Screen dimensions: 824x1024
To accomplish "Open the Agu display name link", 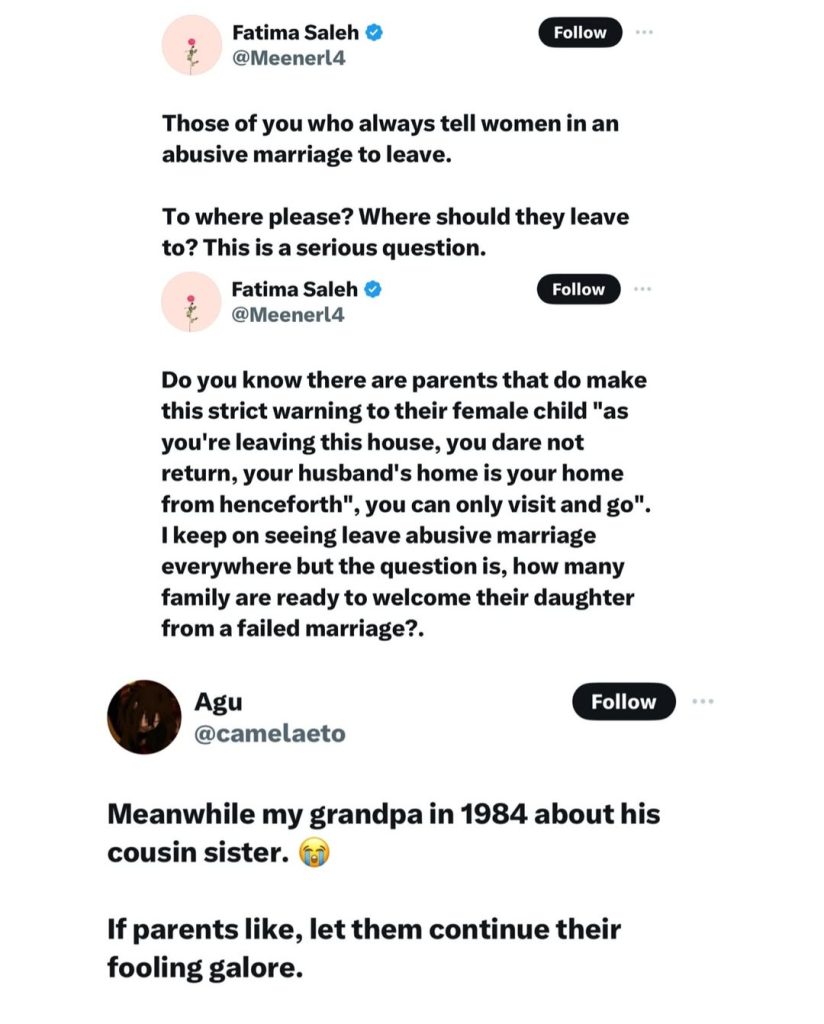I will 218,702.
